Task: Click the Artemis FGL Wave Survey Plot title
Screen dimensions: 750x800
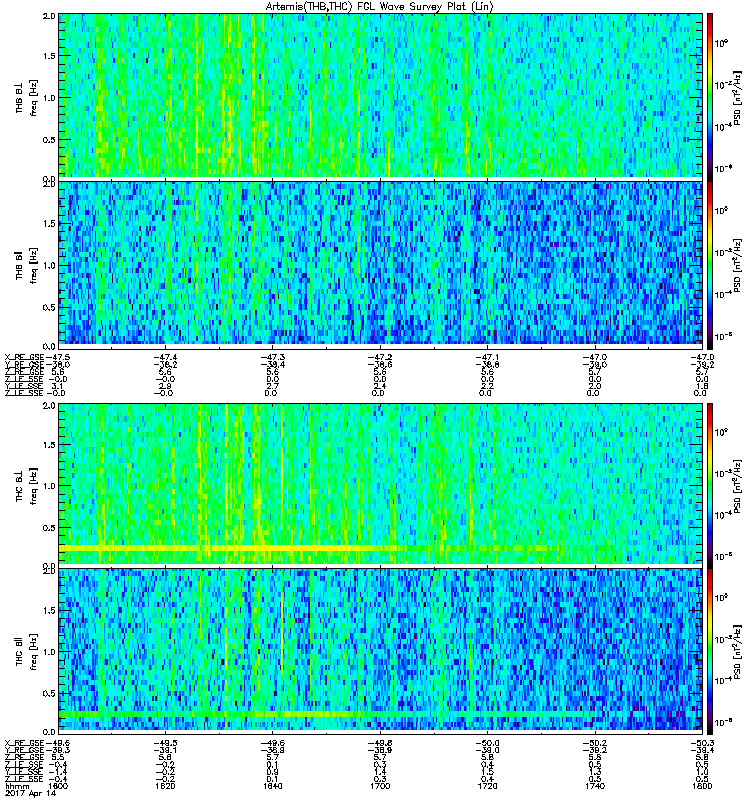Action: tap(380, 7)
